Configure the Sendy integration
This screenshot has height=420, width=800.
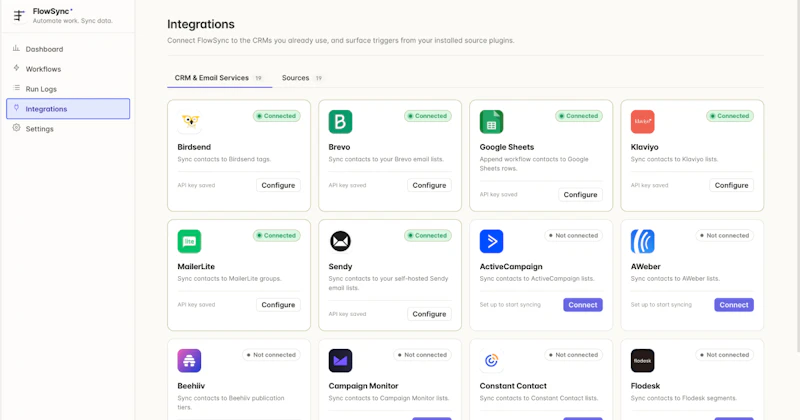coord(429,314)
